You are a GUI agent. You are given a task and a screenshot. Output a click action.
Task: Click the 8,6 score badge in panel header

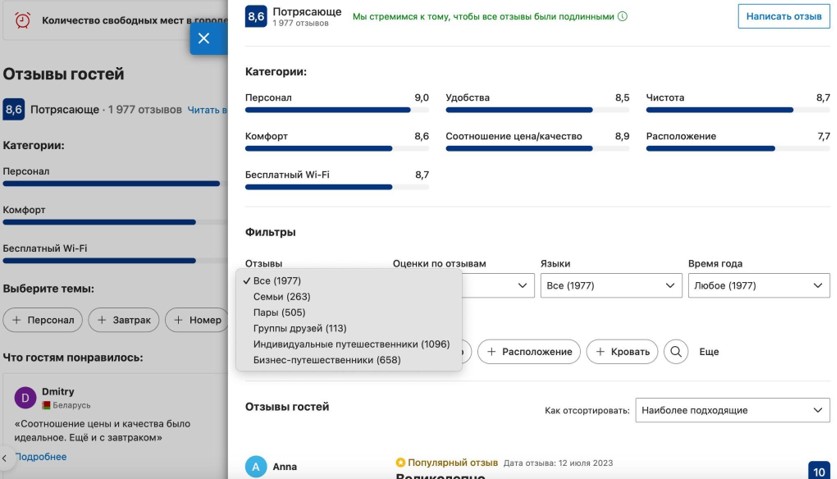pos(256,16)
